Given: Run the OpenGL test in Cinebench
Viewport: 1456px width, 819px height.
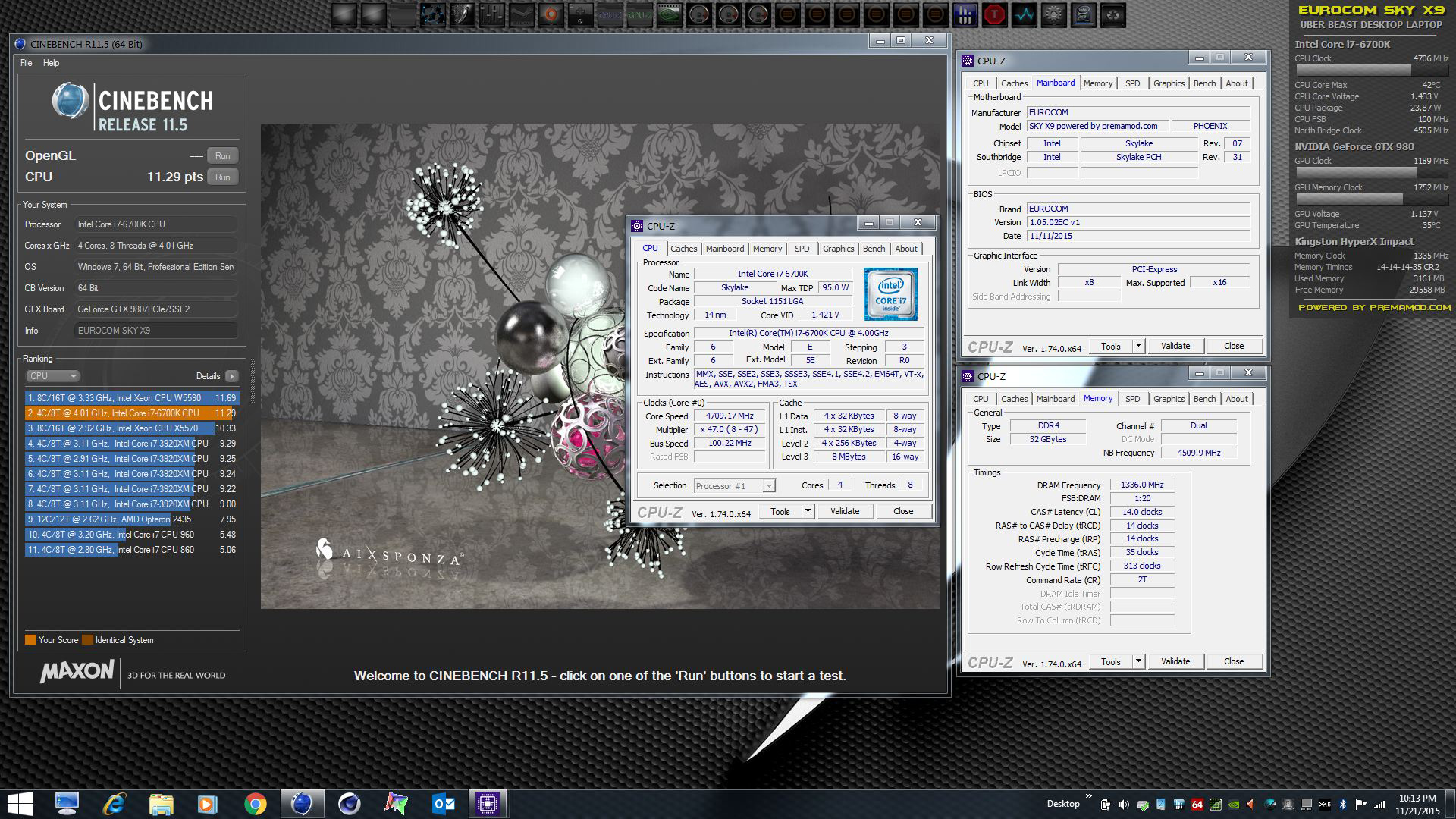Looking at the screenshot, I should 222,156.
